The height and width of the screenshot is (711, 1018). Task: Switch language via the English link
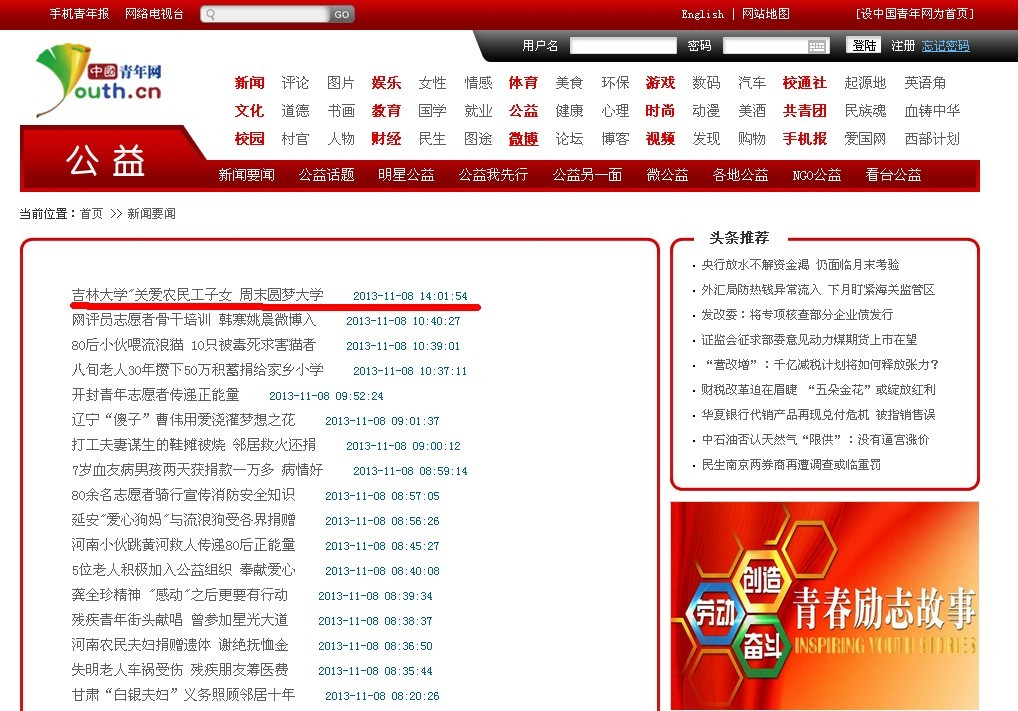point(702,14)
